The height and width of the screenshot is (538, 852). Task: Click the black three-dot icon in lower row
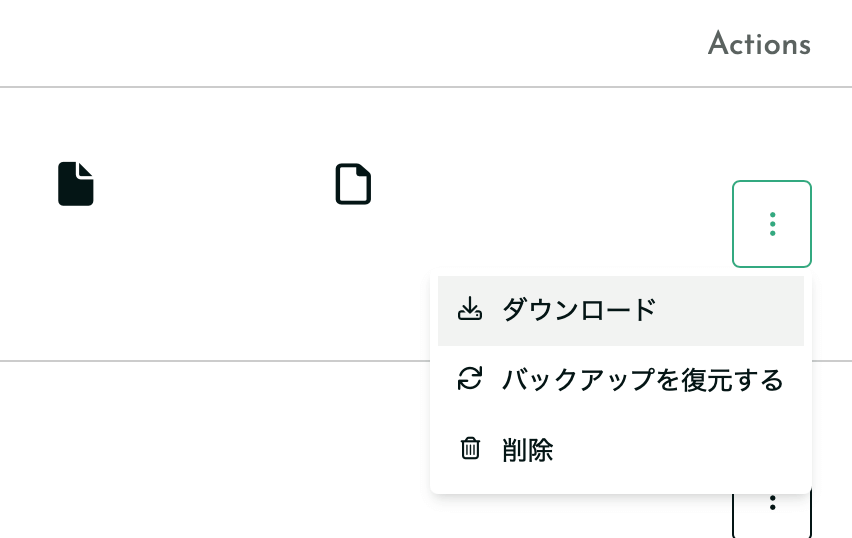pos(772,503)
